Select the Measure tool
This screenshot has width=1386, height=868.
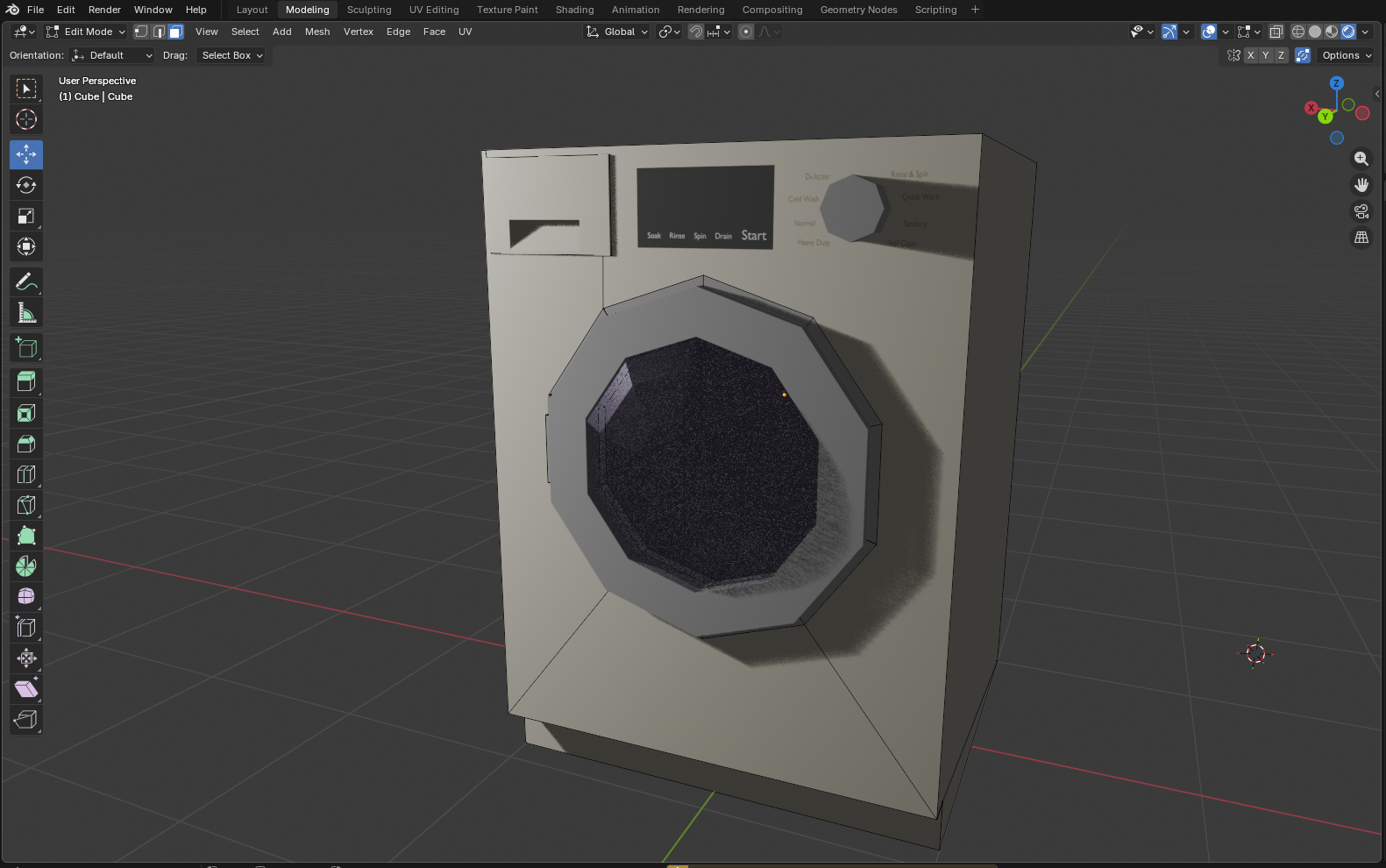tap(26, 312)
